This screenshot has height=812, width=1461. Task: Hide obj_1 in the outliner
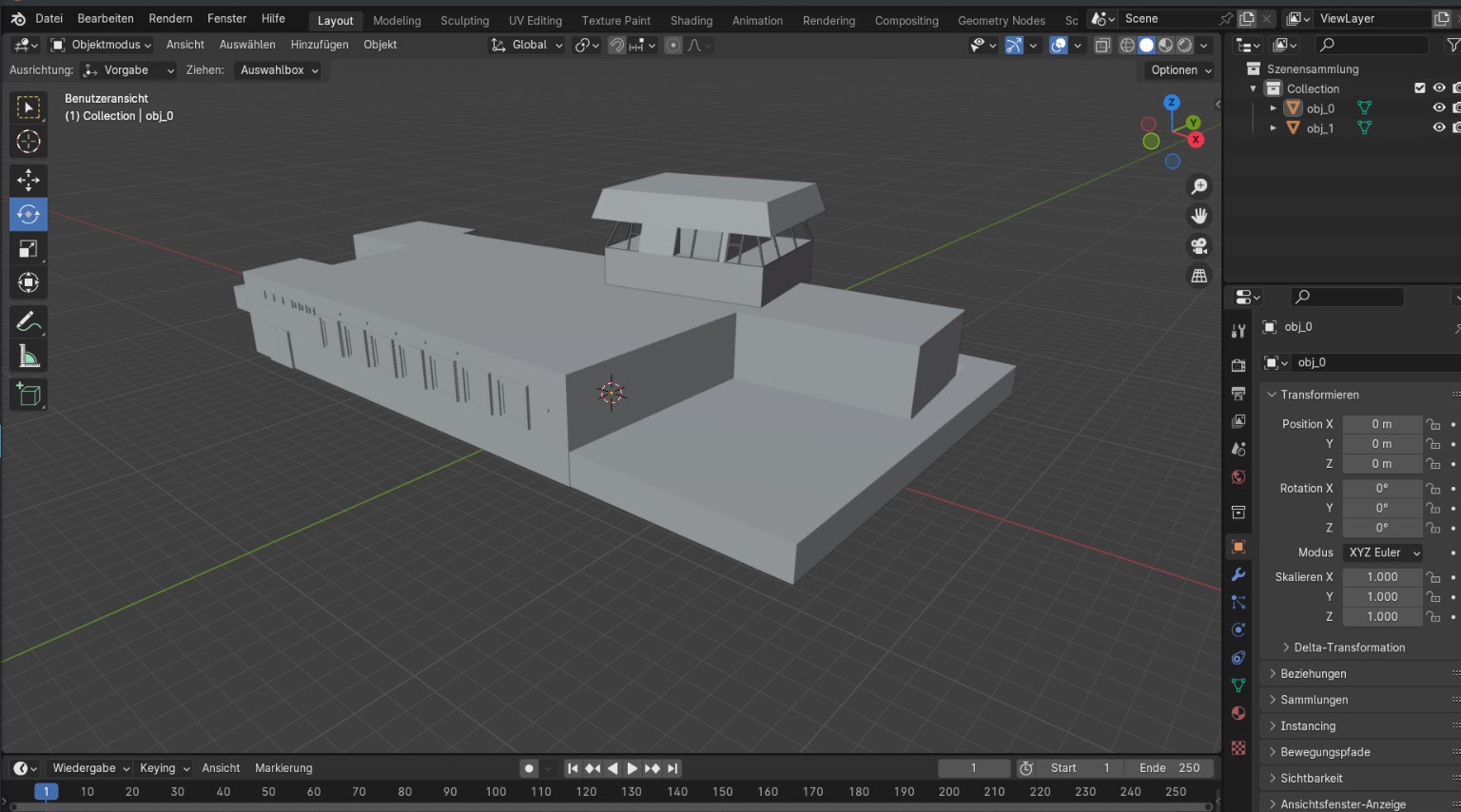pyautogui.click(x=1438, y=128)
